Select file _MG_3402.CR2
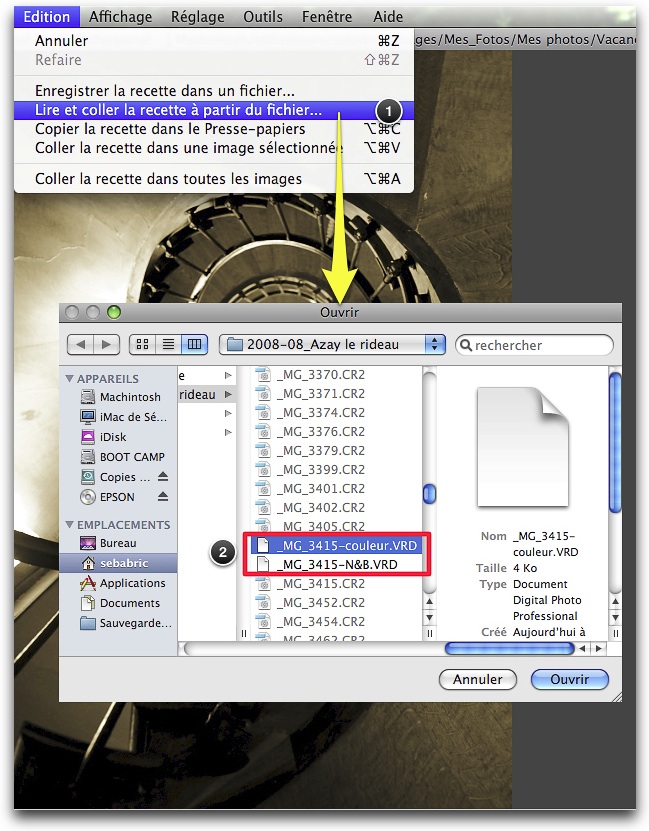Viewport: 649px width, 831px height. pyautogui.click(x=336, y=508)
